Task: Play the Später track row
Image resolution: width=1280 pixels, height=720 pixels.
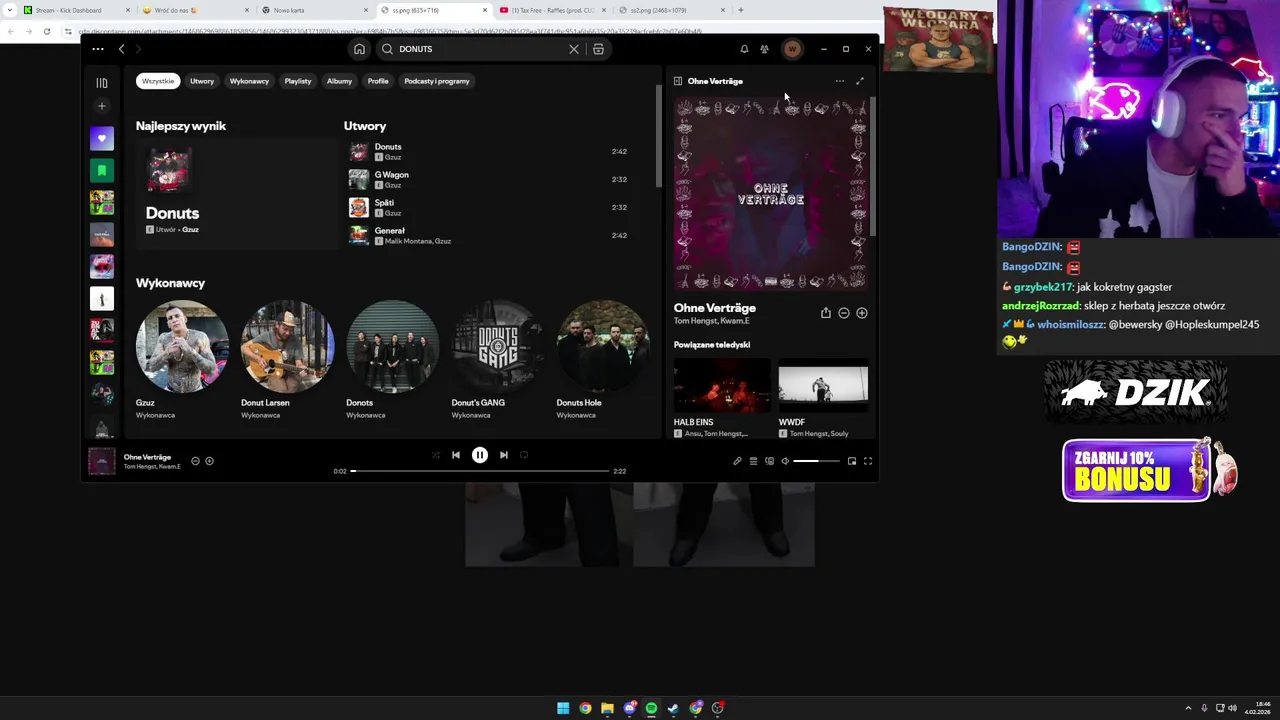Action: (490, 208)
